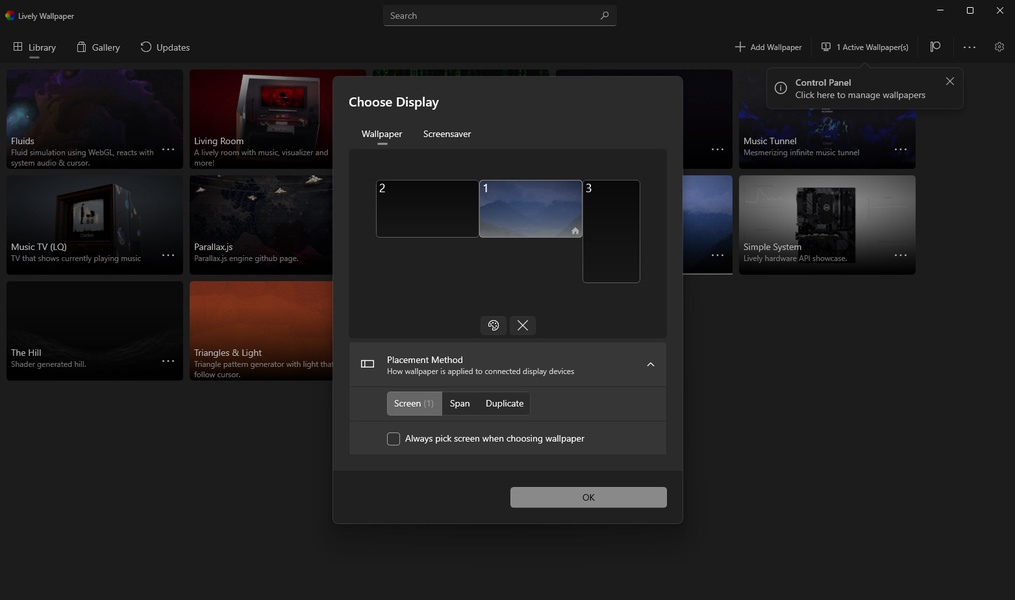The image size is (1015, 600).
Task: Select Screen placement method
Action: pyautogui.click(x=414, y=404)
